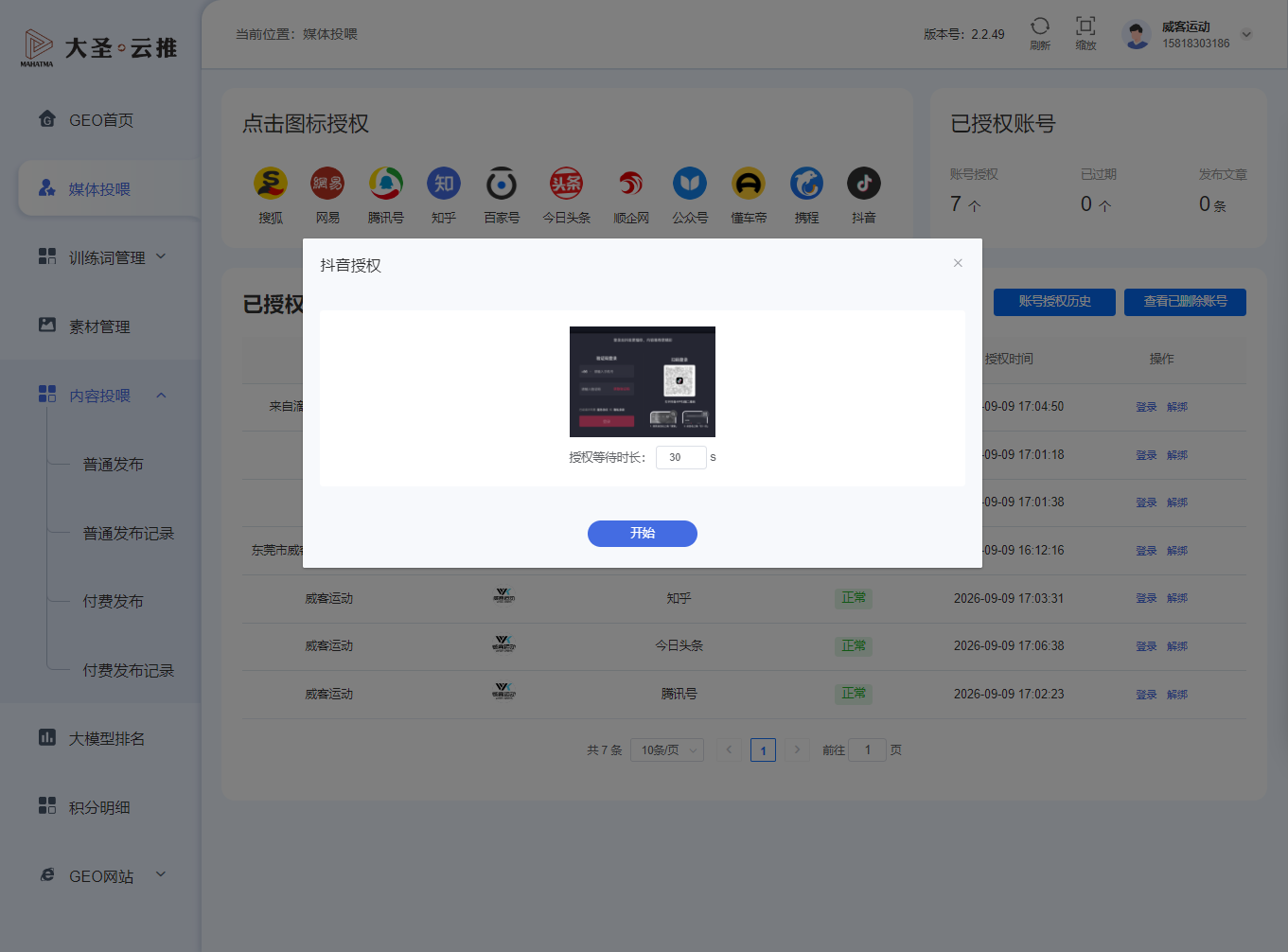Open 普通发布记录 page
The width and height of the screenshot is (1288, 952).
coord(129,534)
